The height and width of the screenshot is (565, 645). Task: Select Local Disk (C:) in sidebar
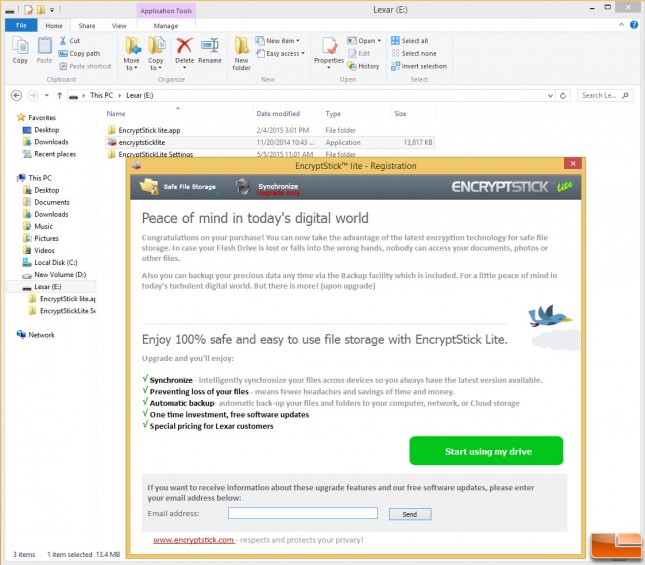pos(50,262)
